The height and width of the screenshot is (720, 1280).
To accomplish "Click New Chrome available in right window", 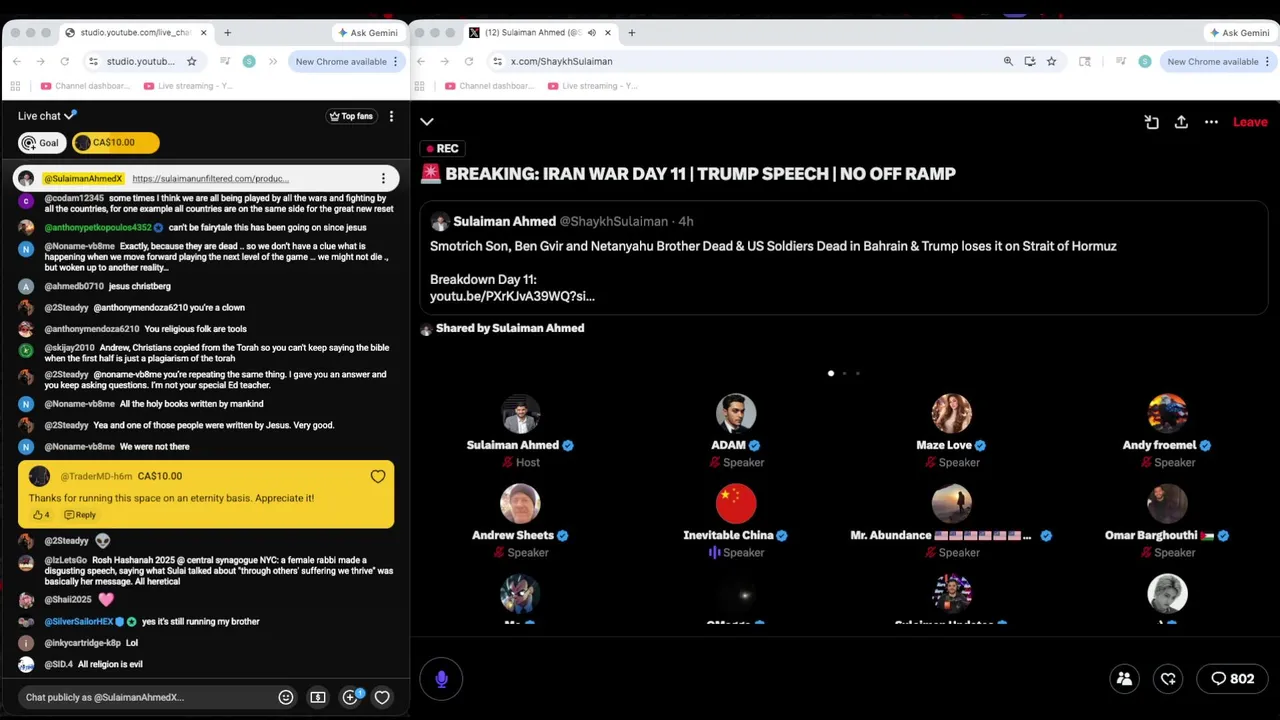I will pos(1218,61).
